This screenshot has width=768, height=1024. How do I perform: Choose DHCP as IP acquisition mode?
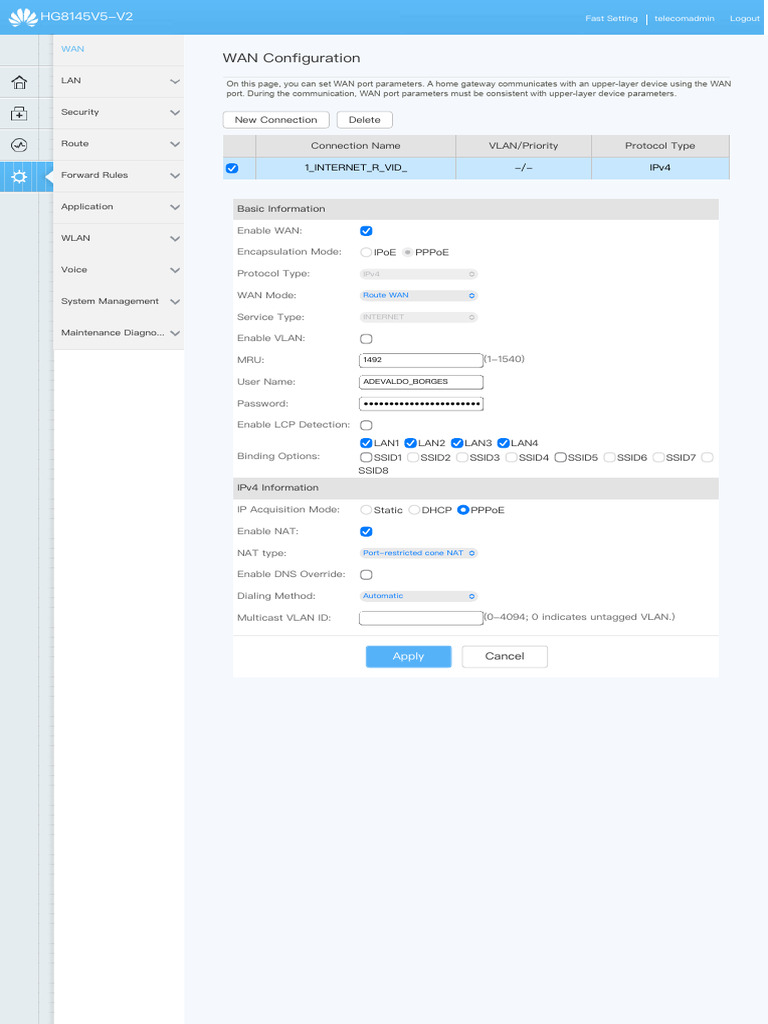coord(414,510)
